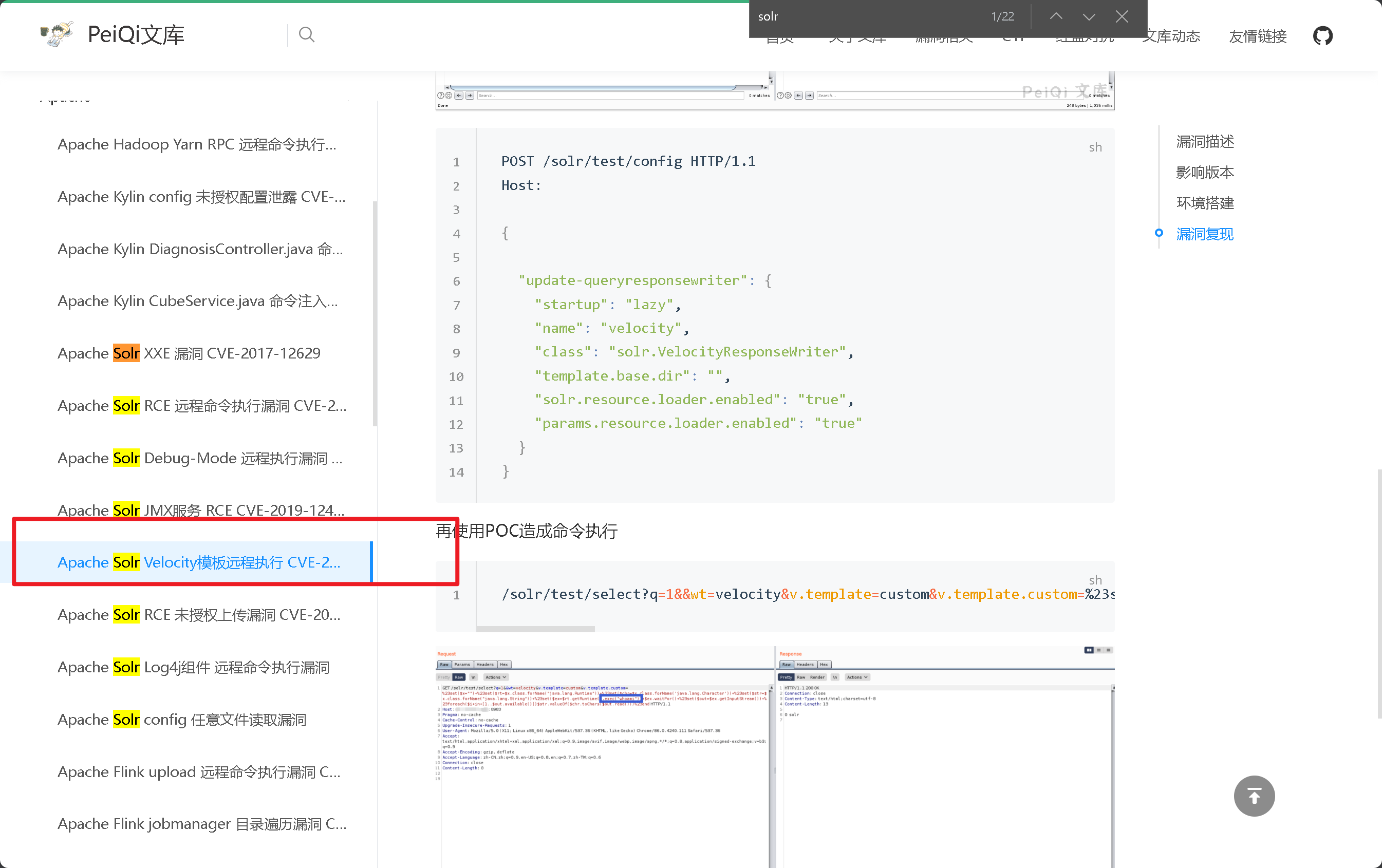This screenshot has height=868, width=1382.
Task: Click the scroll back-to-top button
Action: (x=1254, y=796)
